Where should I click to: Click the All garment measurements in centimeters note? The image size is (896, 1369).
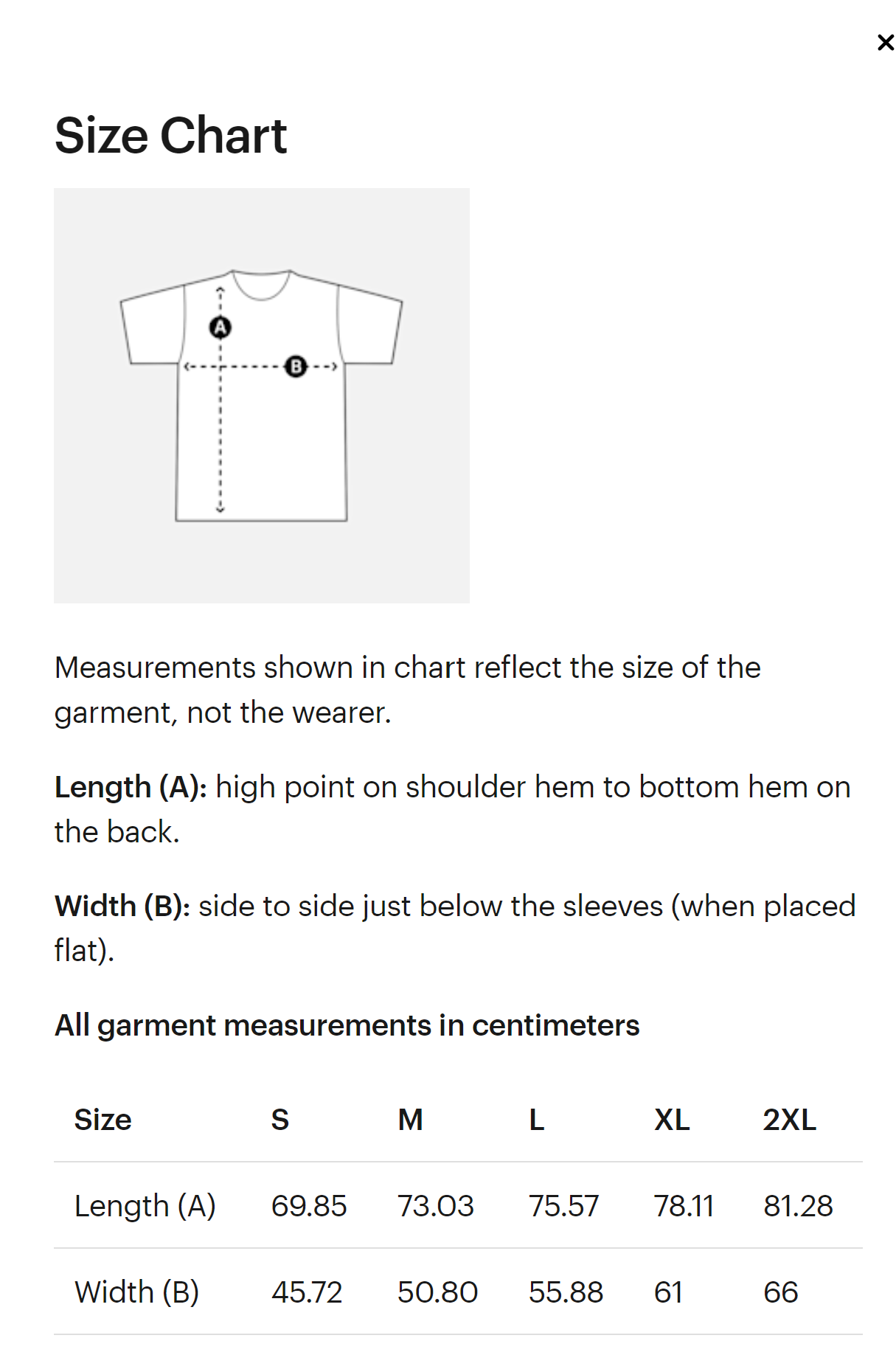click(x=347, y=1025)
